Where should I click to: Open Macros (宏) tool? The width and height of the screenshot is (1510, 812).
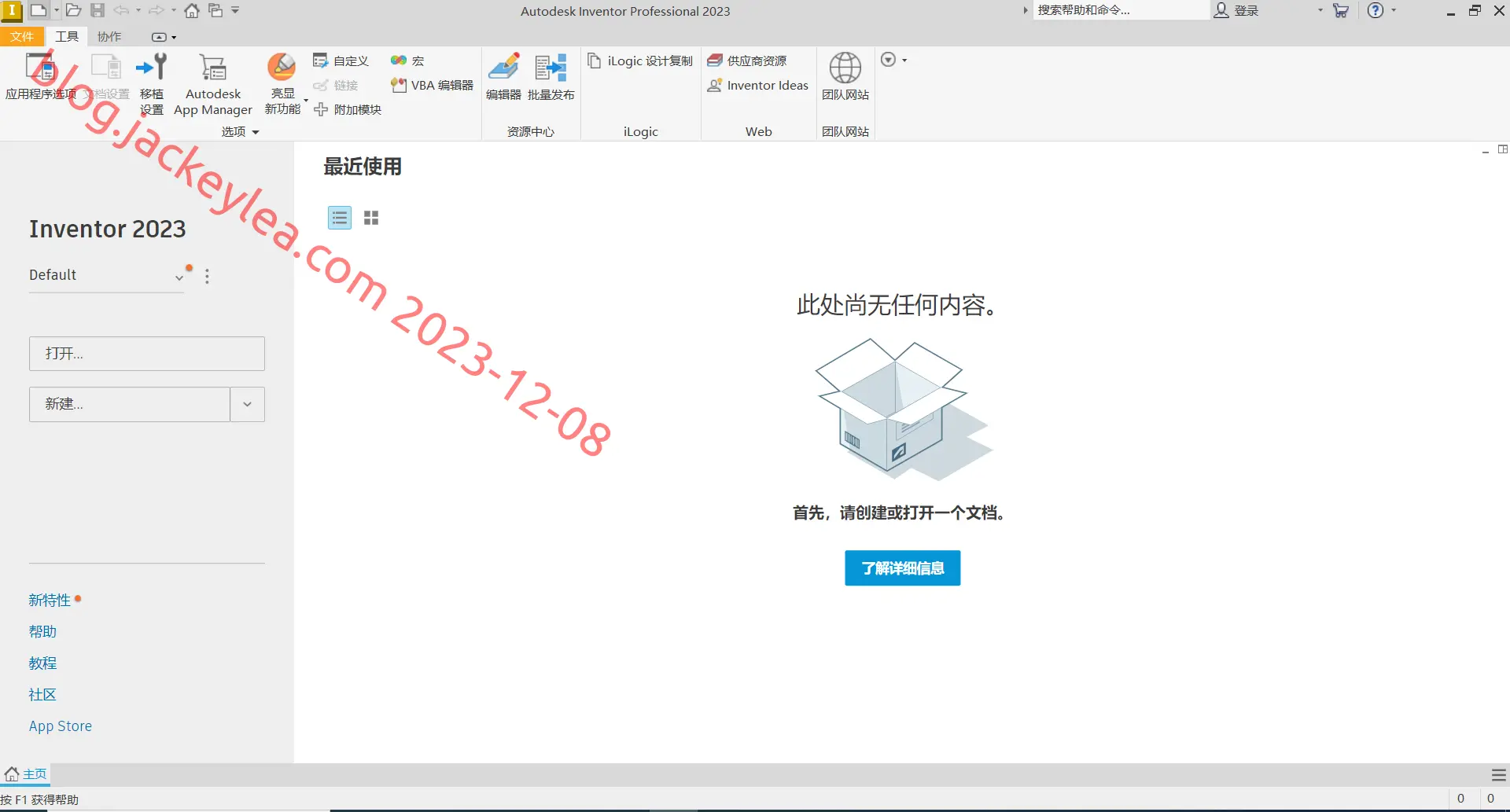click(407, 61)
